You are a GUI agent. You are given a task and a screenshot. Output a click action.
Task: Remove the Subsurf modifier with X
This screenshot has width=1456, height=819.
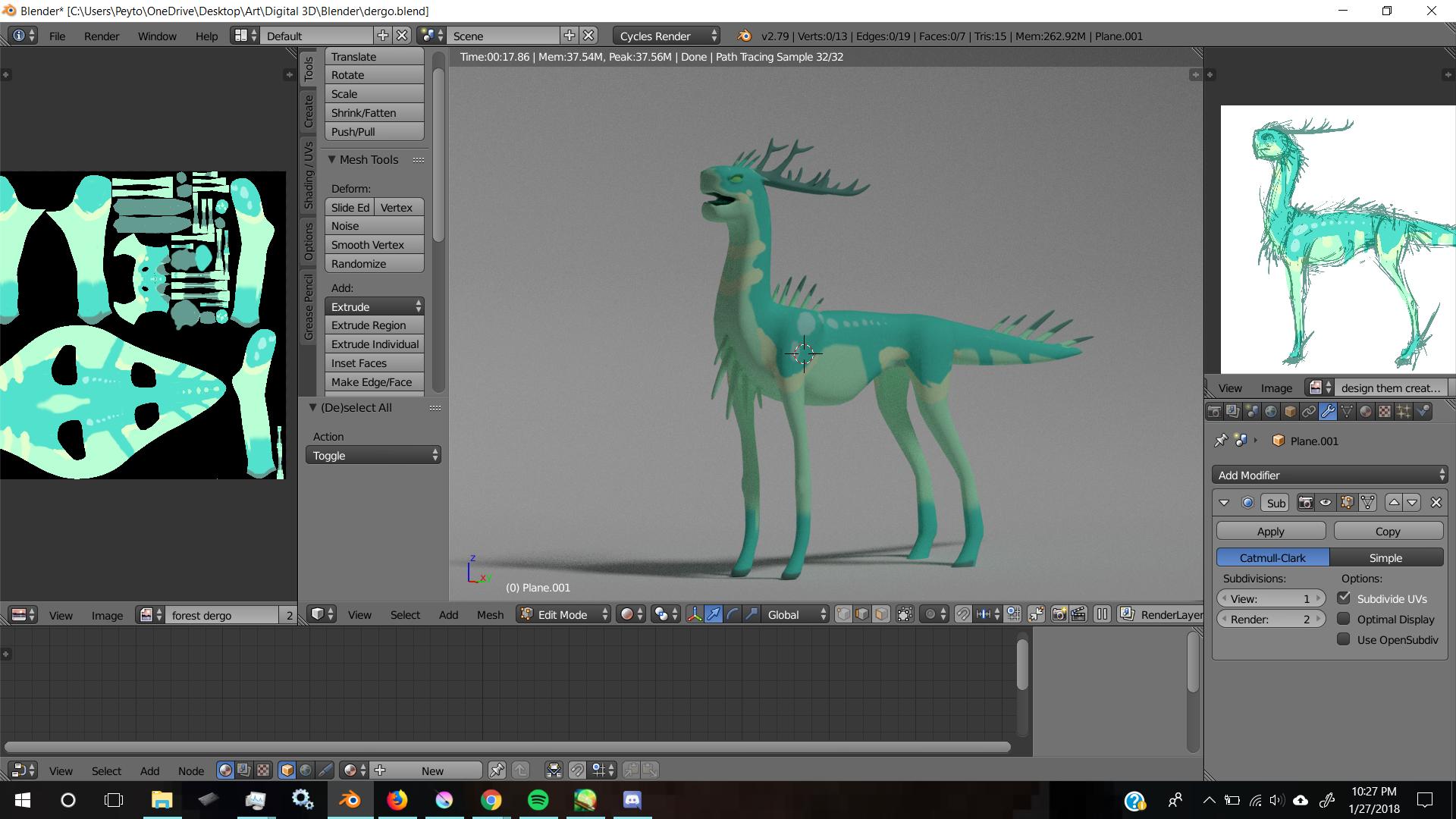tap(1436, 502)
